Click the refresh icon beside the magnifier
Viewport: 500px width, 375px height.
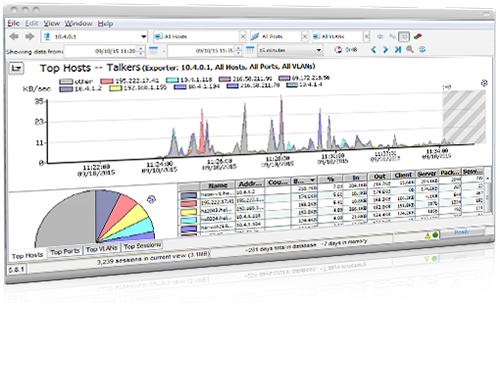(422, 50)
